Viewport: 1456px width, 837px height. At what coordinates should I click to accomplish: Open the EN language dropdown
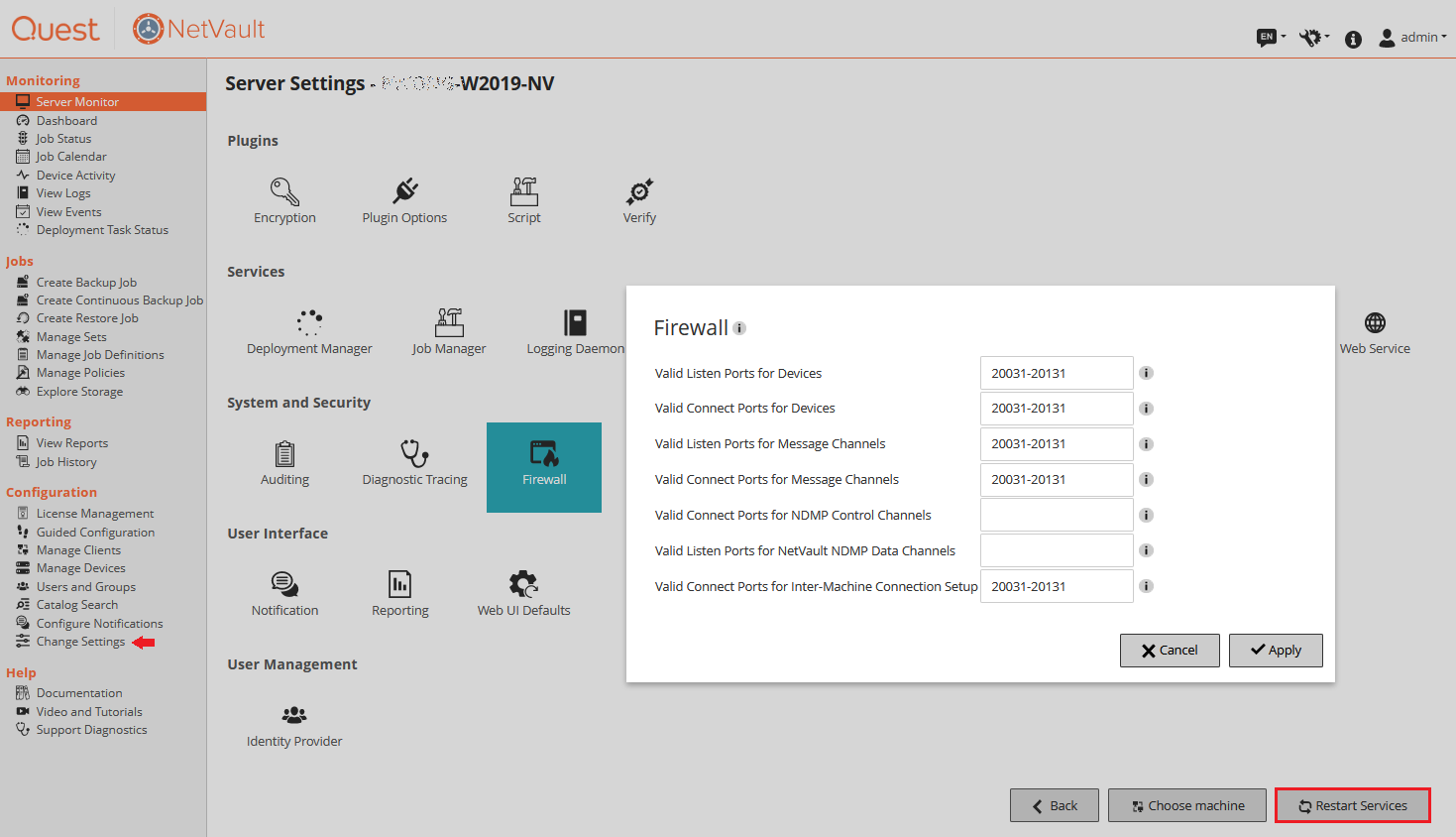pyautogui.click(x=1271, y=38)
